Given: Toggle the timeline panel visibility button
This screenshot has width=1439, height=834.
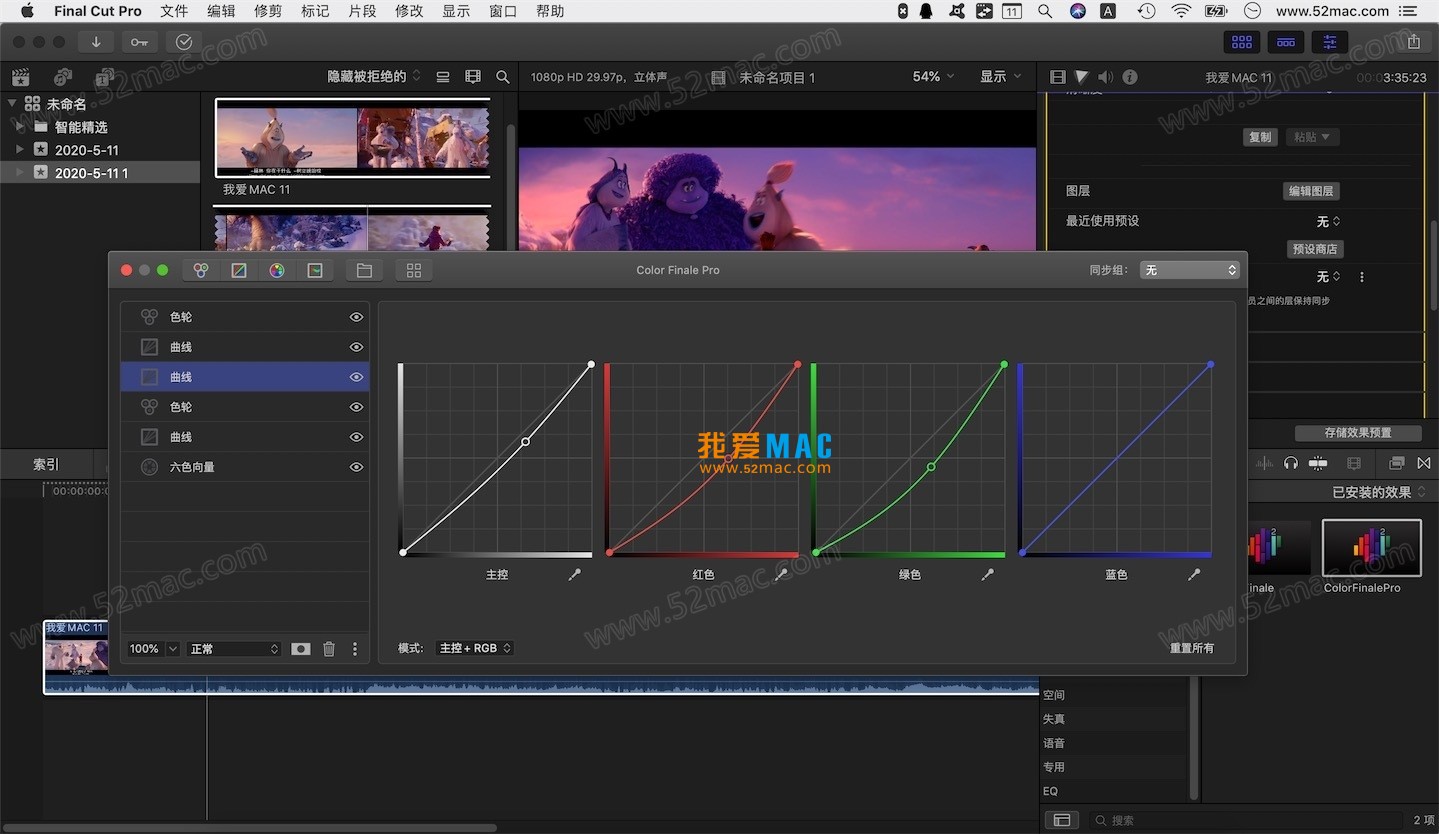Looking at the screenshot, I should [1286, 42].
